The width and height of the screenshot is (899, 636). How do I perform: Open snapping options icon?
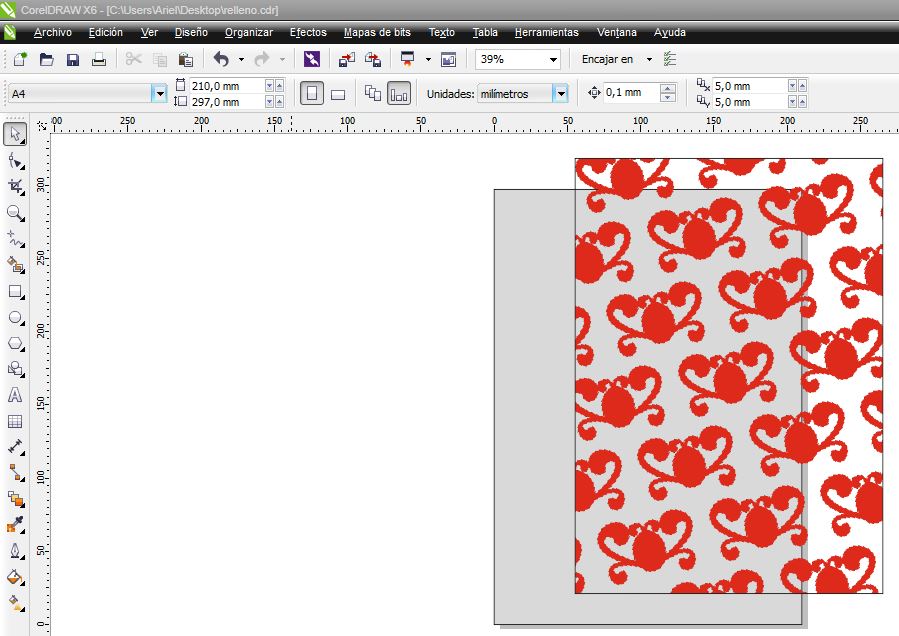(670, 59)
